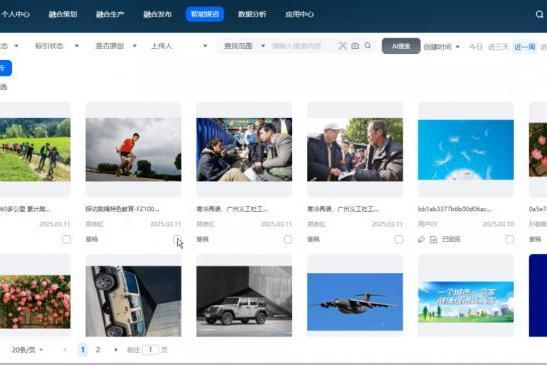The height and width of the screenshot is (365, 547).
Task: Open image search via the camera icon
Action: click(x=355, y=46)
